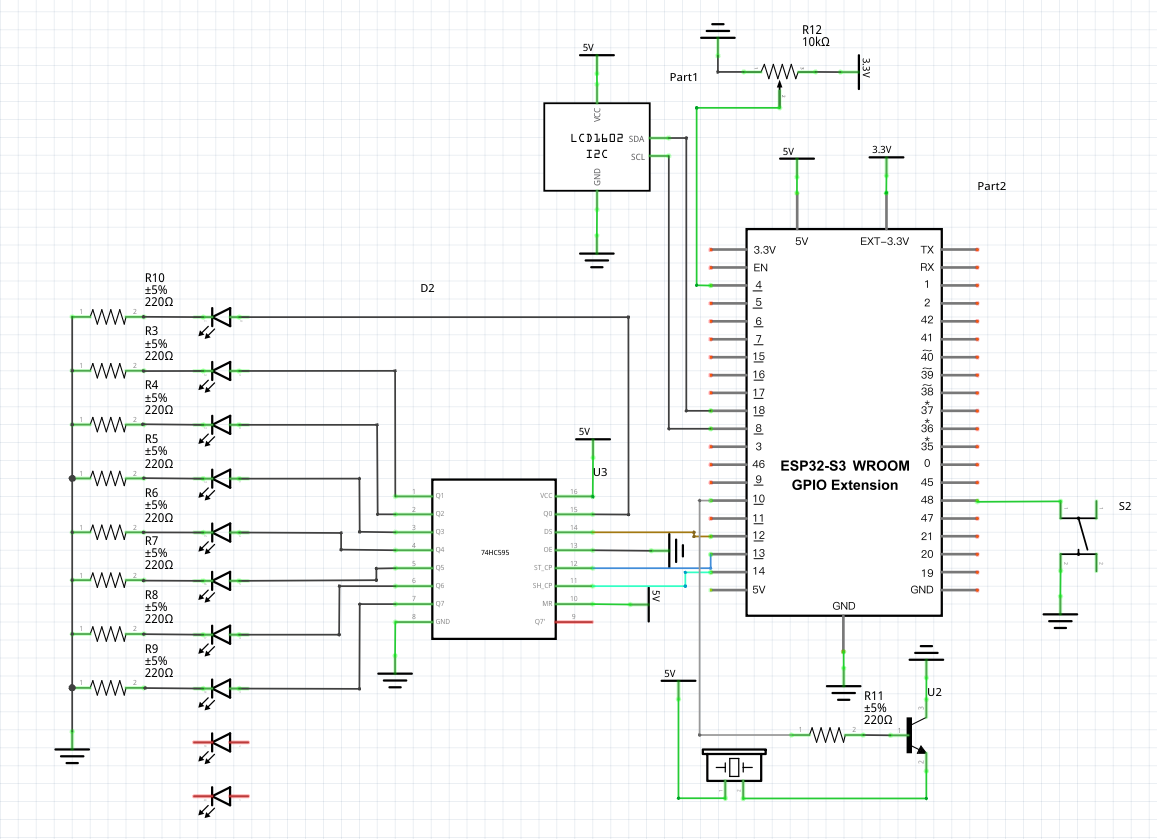The image size is (1157, 839).
Task: Click 3.3V symbol above EXT-3.3V pin
Action: (x=885, y=153)
